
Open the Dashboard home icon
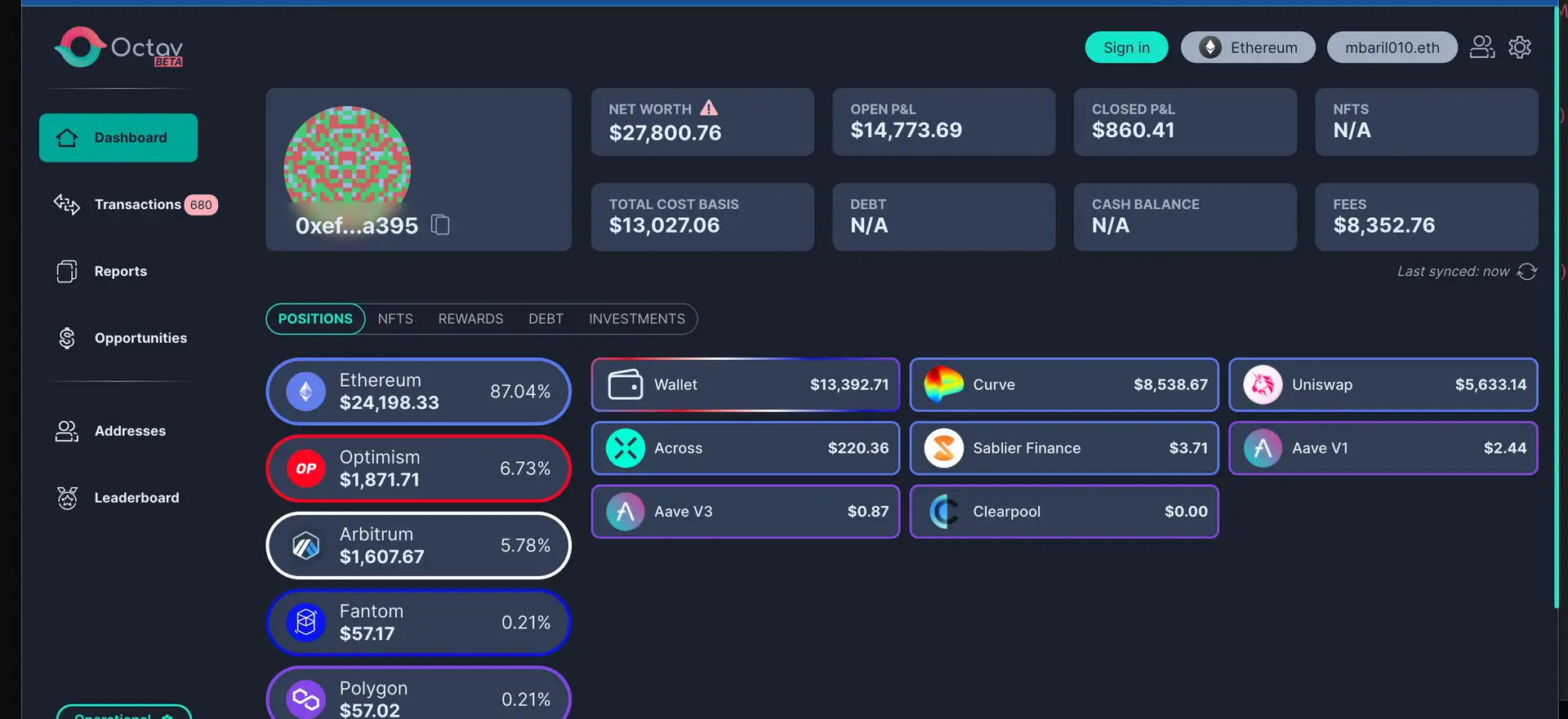67,138
